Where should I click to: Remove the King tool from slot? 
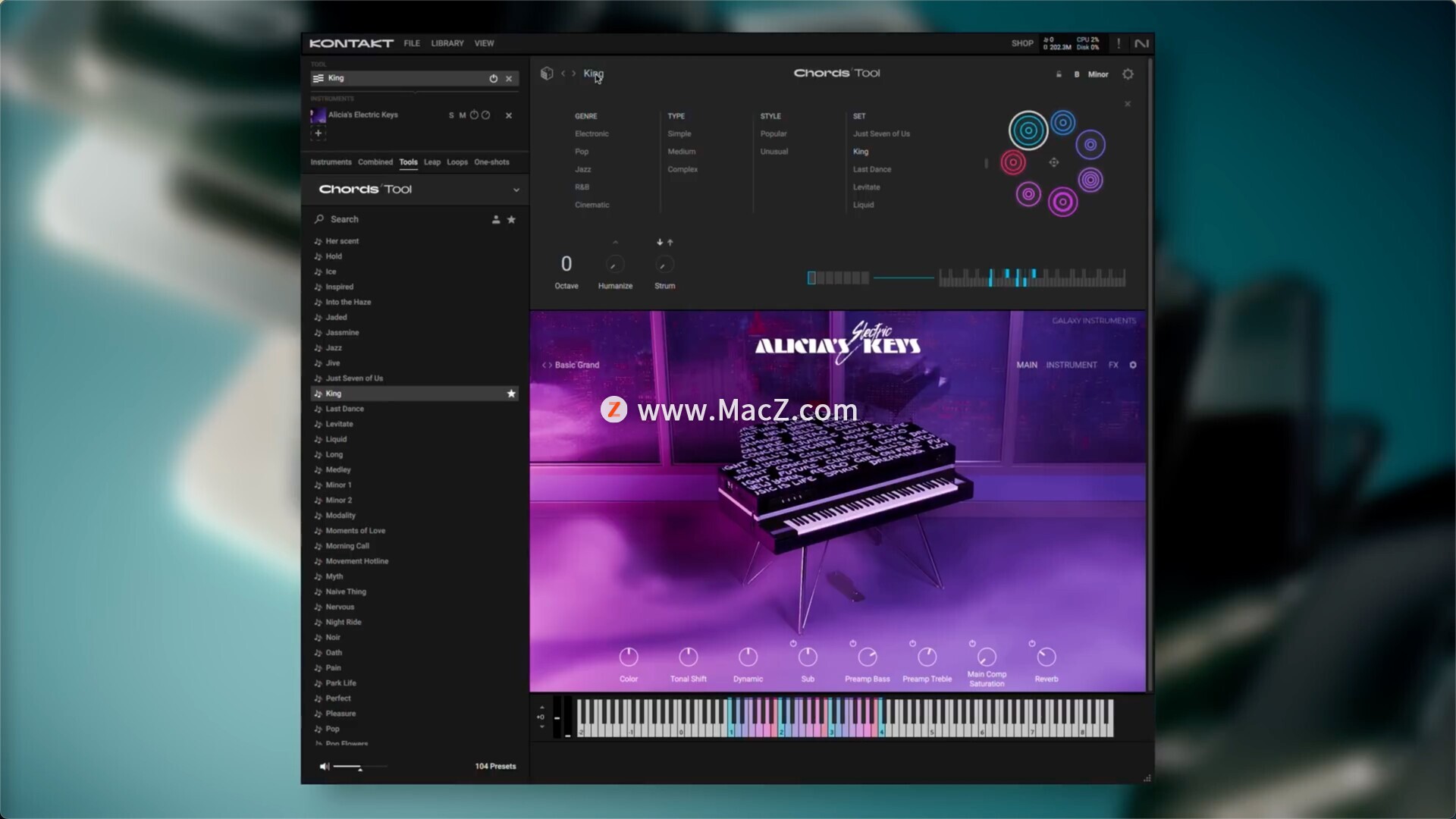(509, 78)
